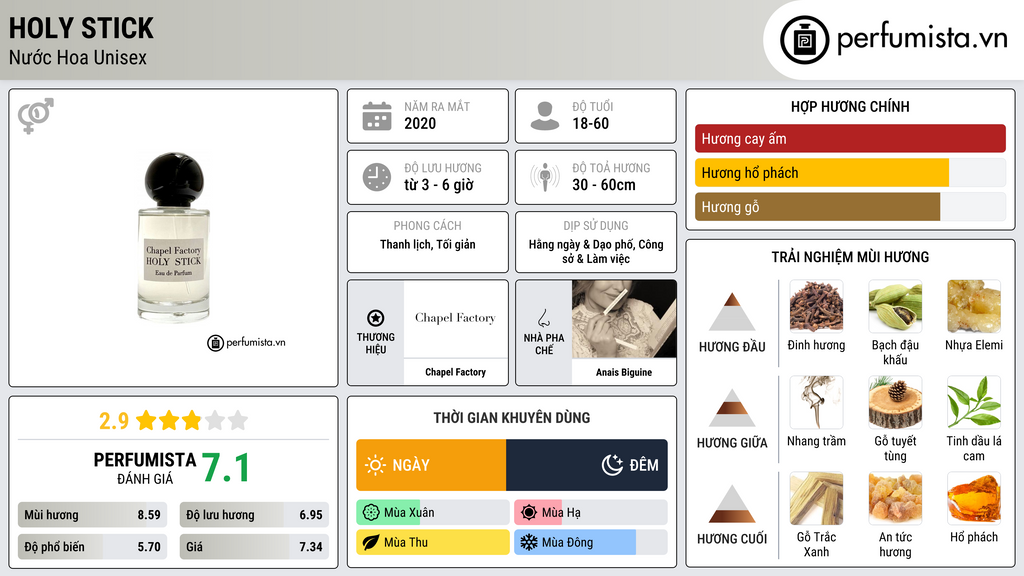This screenshot has height=576, width=1024.
Task: Click the Độ phổ biến 5.70 score bar
Action: [x=93, y=547]
